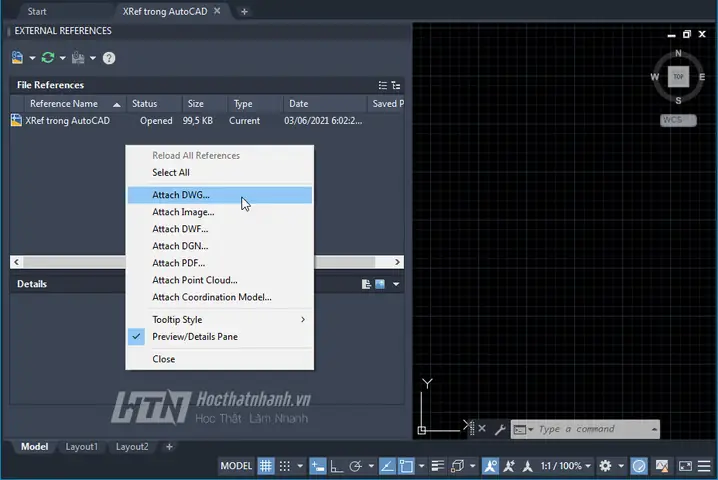Viewport: 718px width, 480px height.
Task: Open the object snap settings dropdown
Action: point(421,466)
